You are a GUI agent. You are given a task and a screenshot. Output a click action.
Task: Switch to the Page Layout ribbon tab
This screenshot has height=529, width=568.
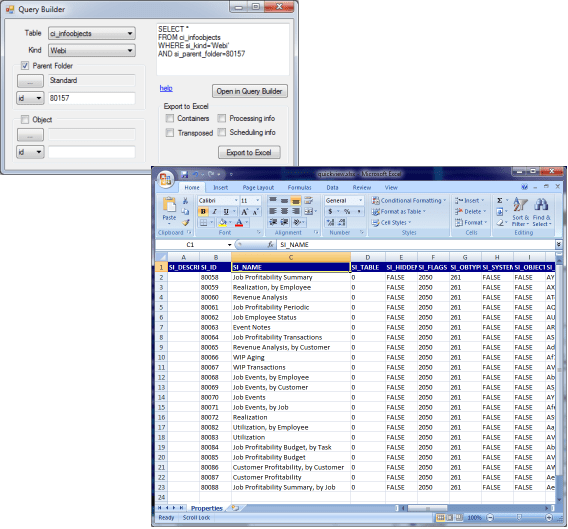258,187
